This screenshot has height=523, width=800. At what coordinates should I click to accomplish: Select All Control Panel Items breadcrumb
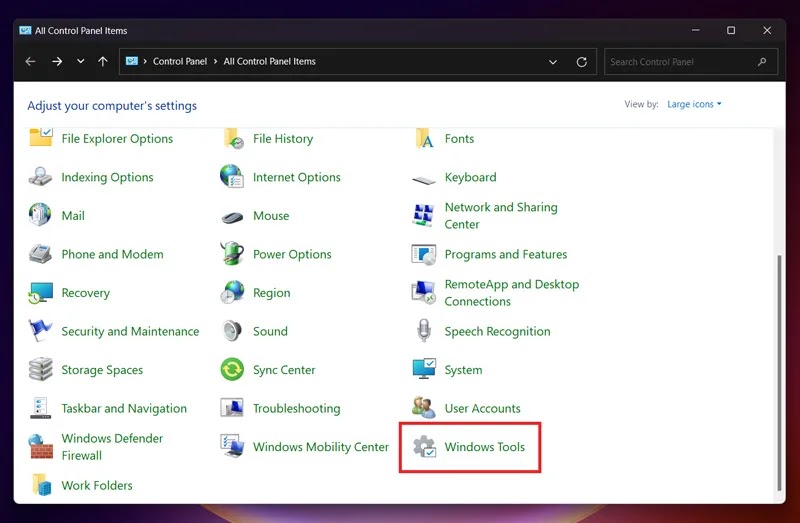[269, 61]
